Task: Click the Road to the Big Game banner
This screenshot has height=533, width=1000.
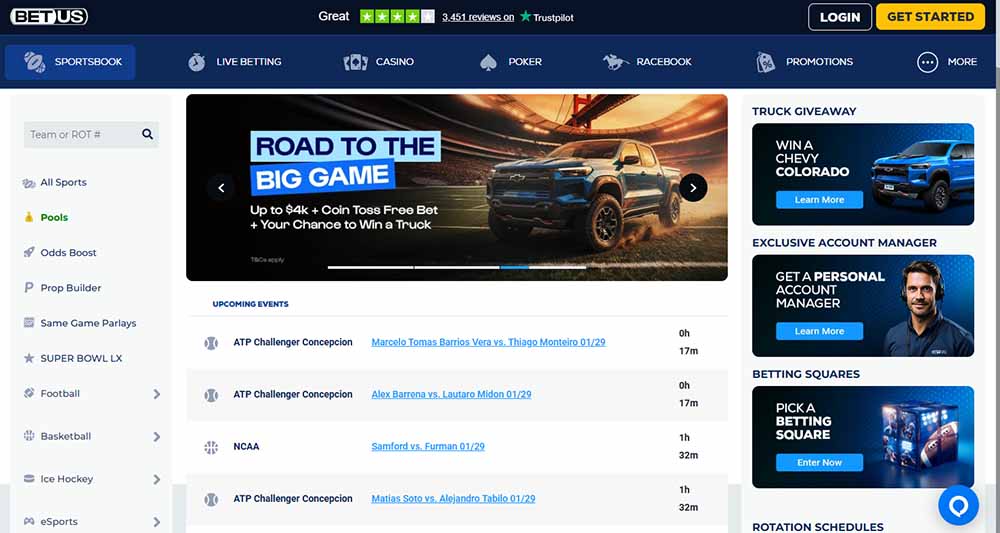Action: pyautogui.click(x=457, y=187)
